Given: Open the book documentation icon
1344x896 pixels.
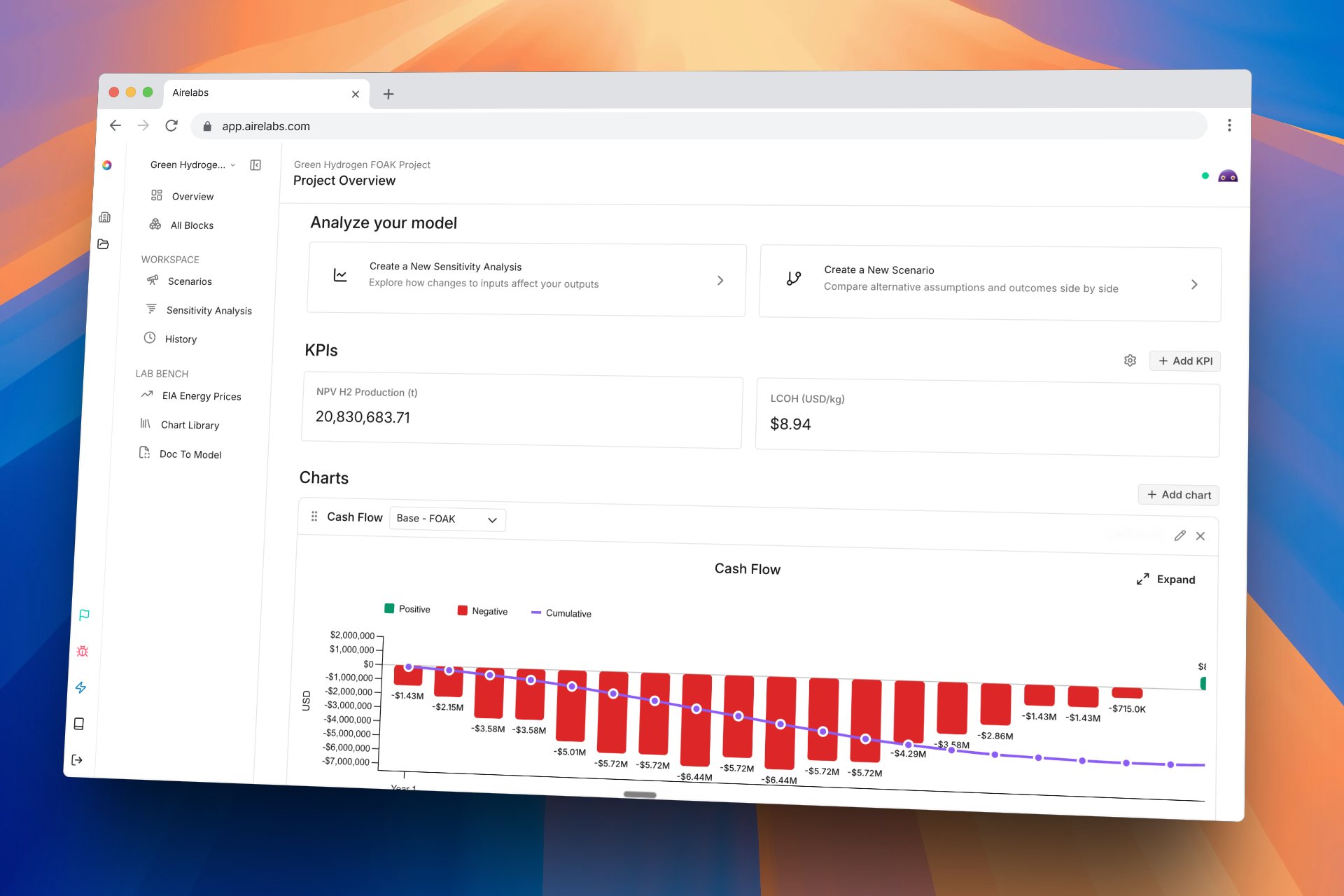Looking at the screenshot, I should [x=79, y=724].
